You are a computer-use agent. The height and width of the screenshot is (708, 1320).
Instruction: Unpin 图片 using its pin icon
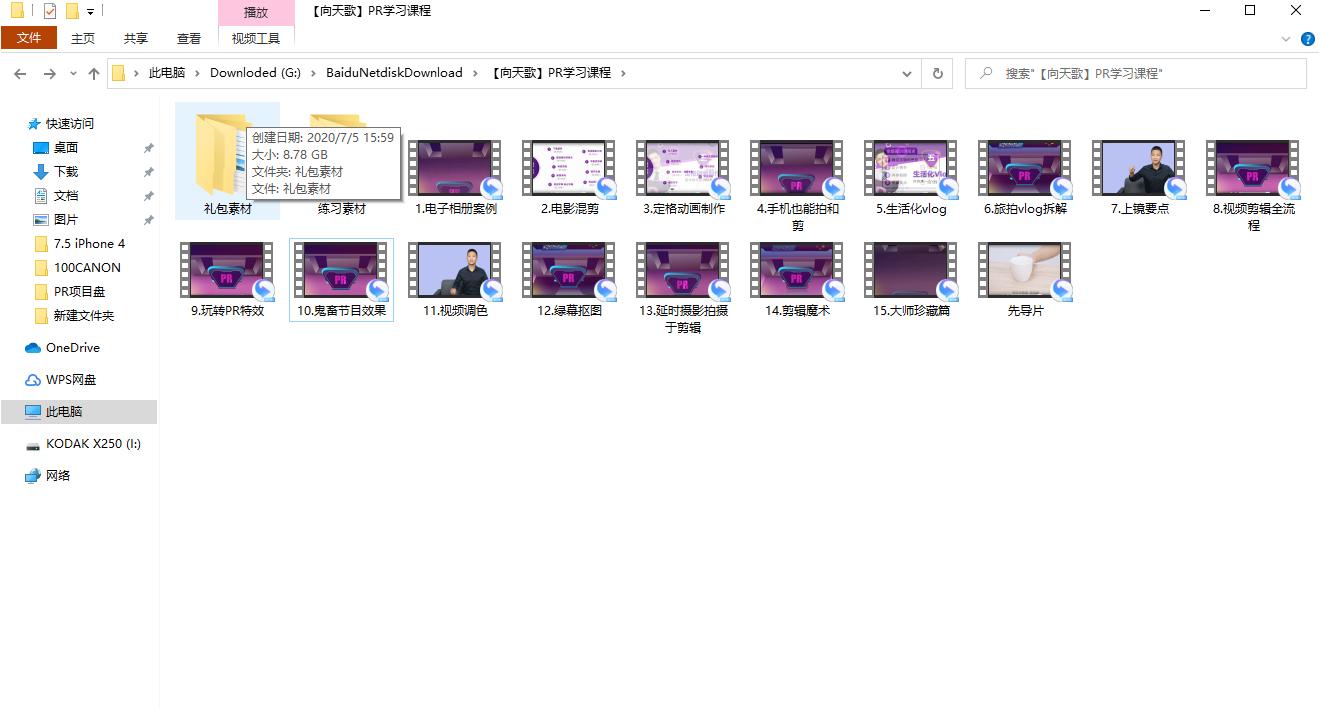(148, 220)
